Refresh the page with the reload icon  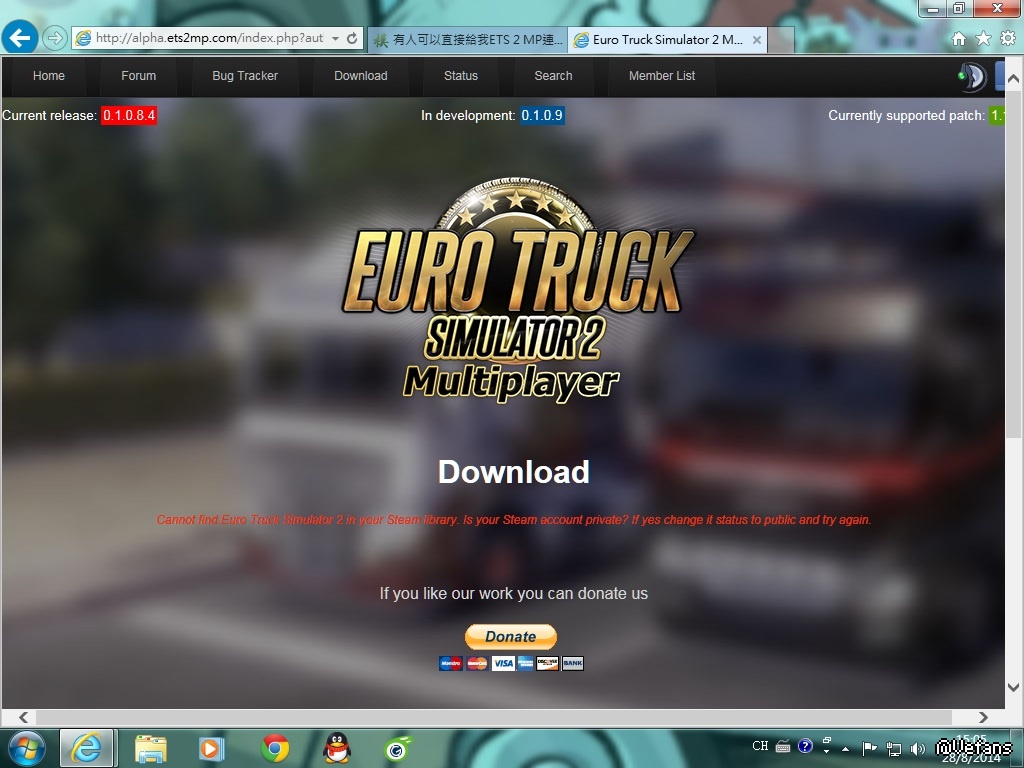click(x=352, y=39)
